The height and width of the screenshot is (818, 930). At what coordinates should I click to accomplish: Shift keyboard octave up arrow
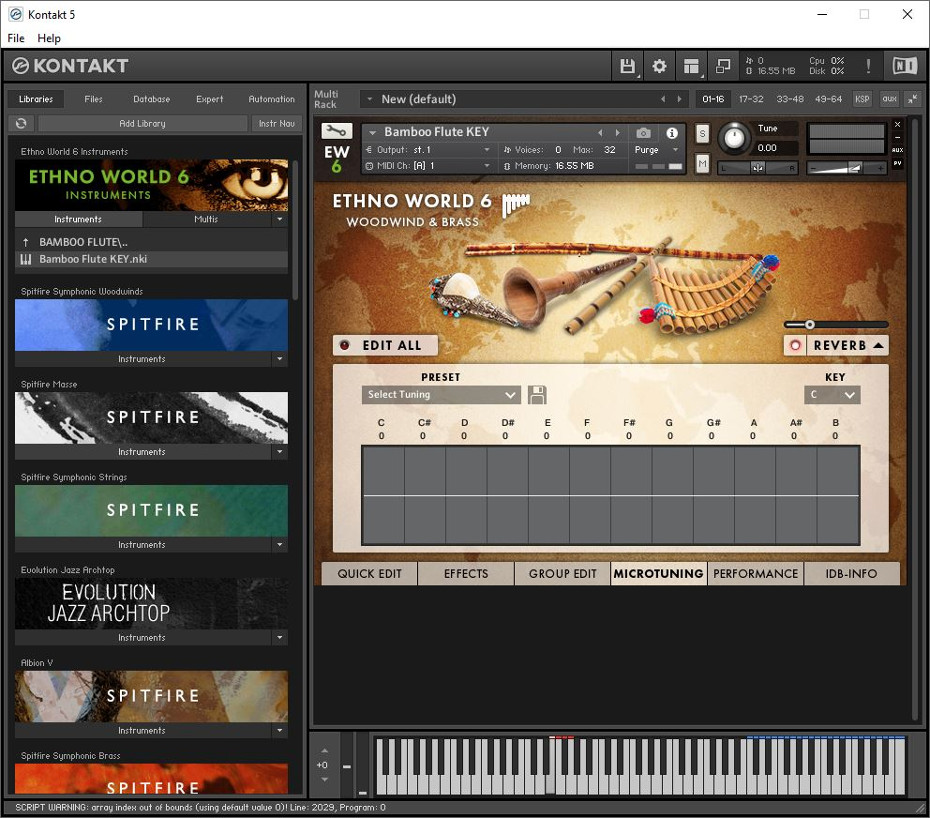click(324, 751)
